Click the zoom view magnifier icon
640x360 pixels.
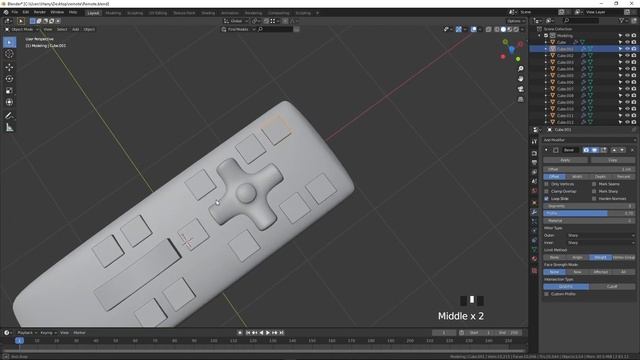point(520,69)
